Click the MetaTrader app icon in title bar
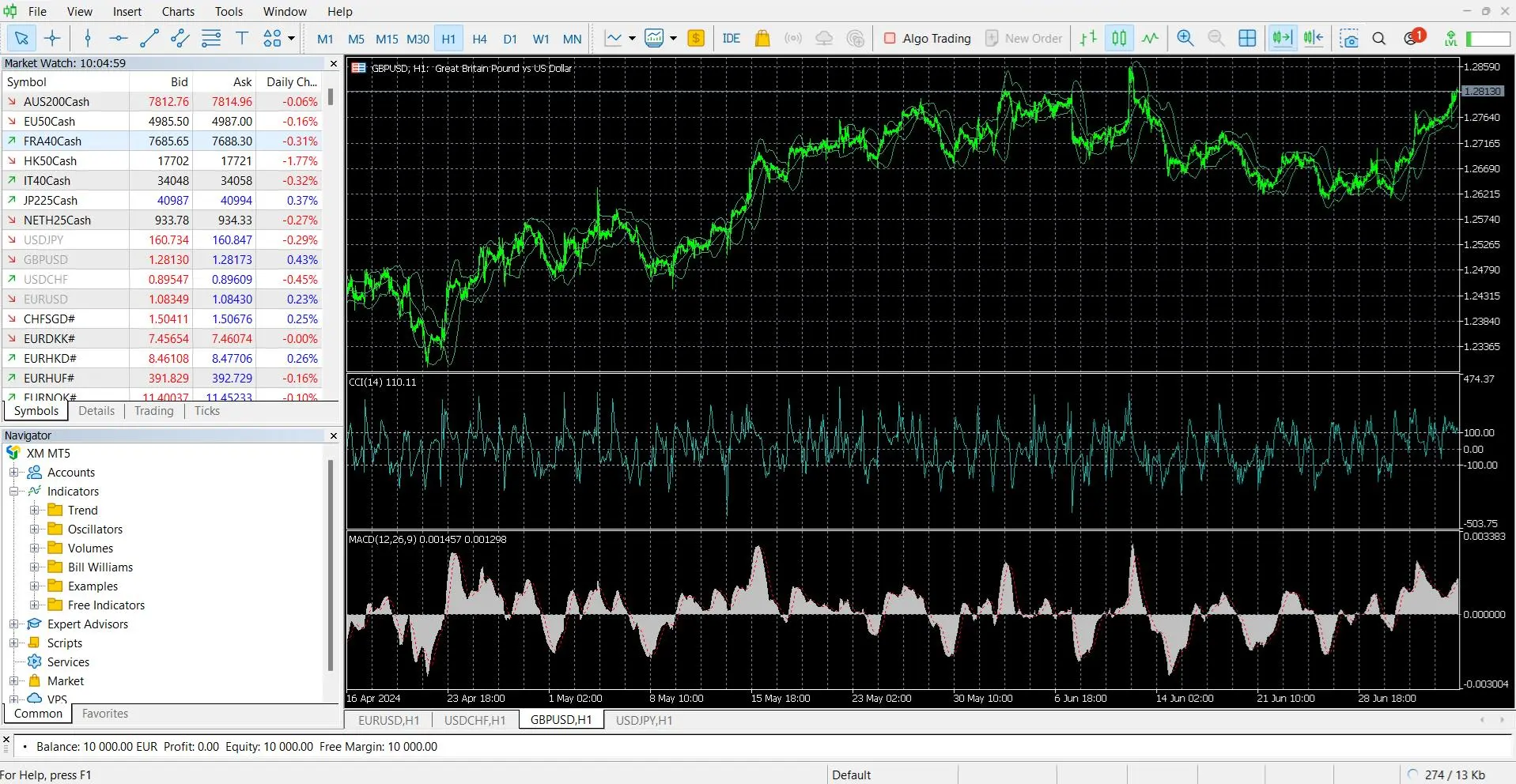Screen dimensions: 1516x784 9,11
